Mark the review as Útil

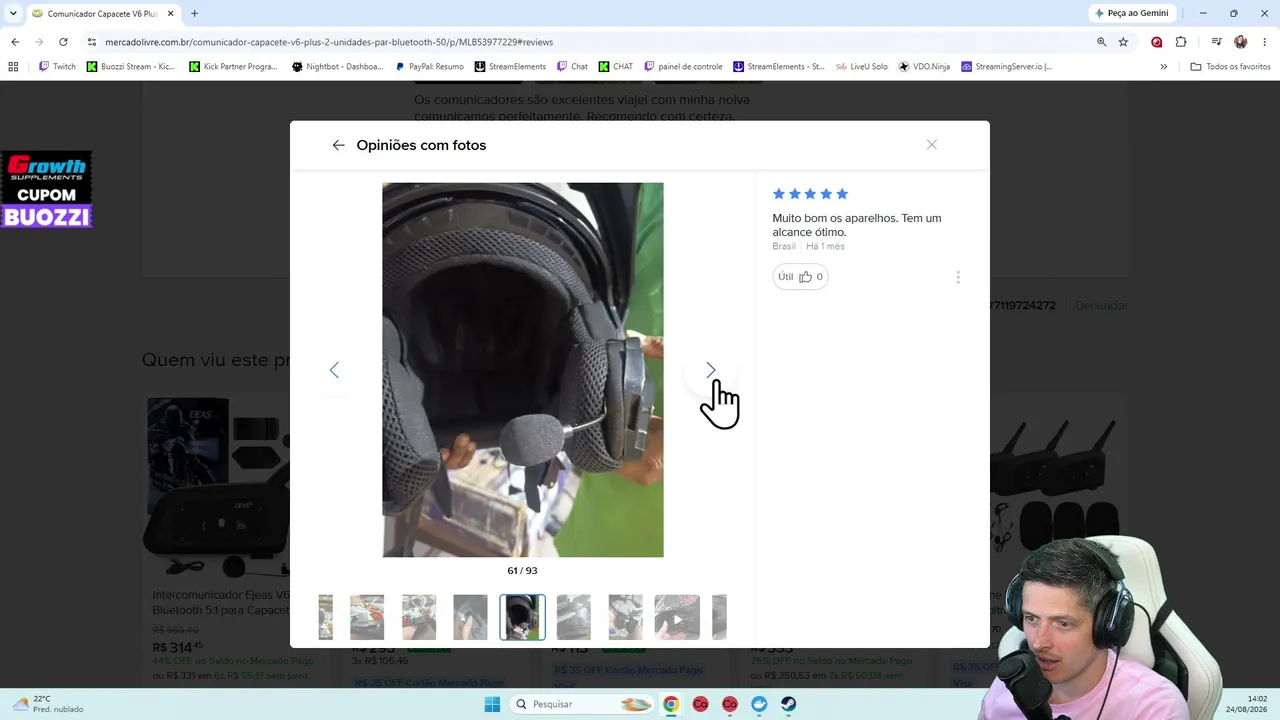pyautogui.click(x=800, y=277)
